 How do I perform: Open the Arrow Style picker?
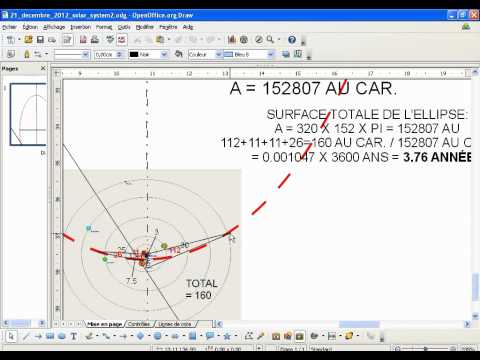pyautogui.click(x=38, y=54)
